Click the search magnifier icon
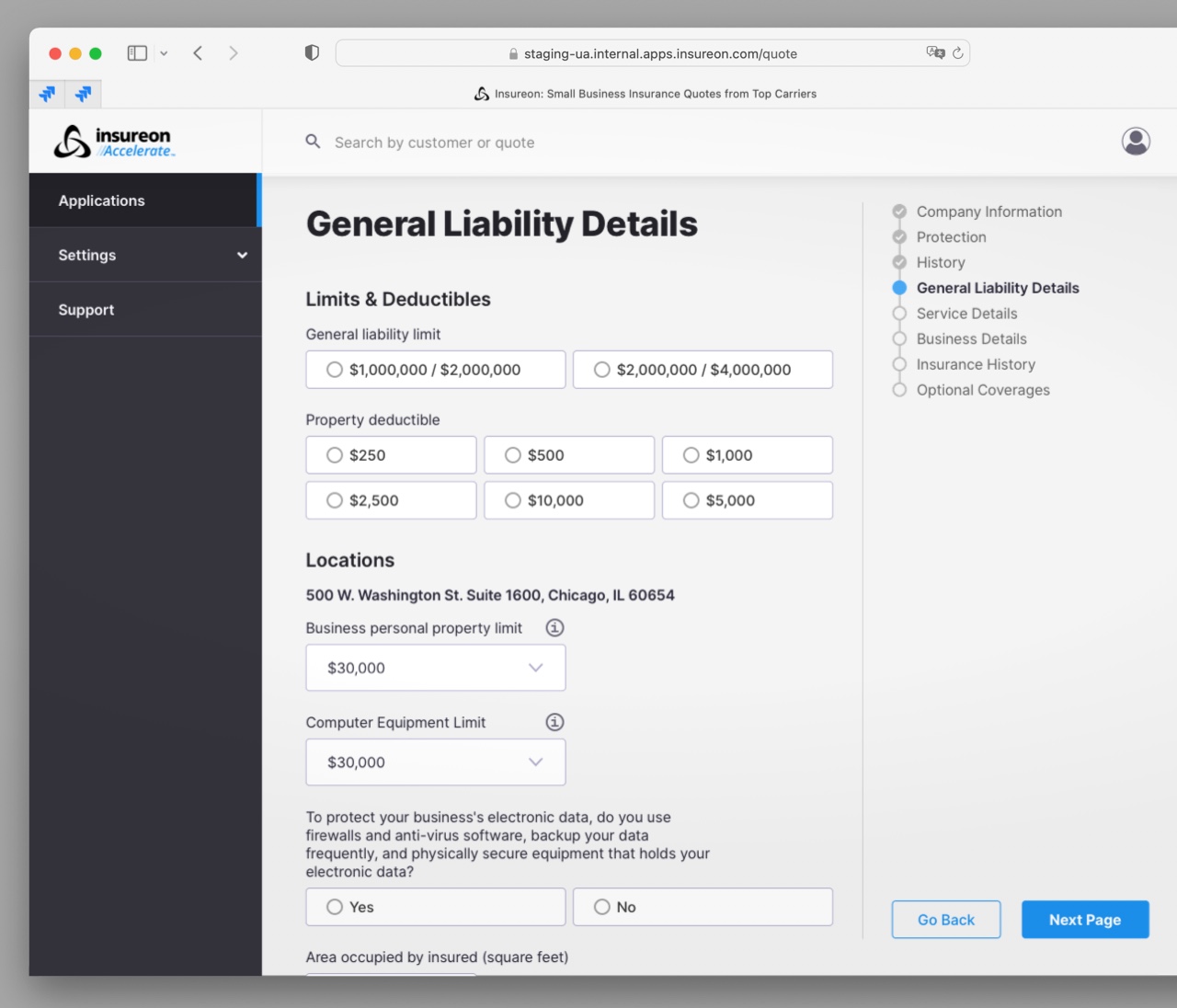Image resolution: width=1177 pixels, height=1008 pixels. (313, 142)
